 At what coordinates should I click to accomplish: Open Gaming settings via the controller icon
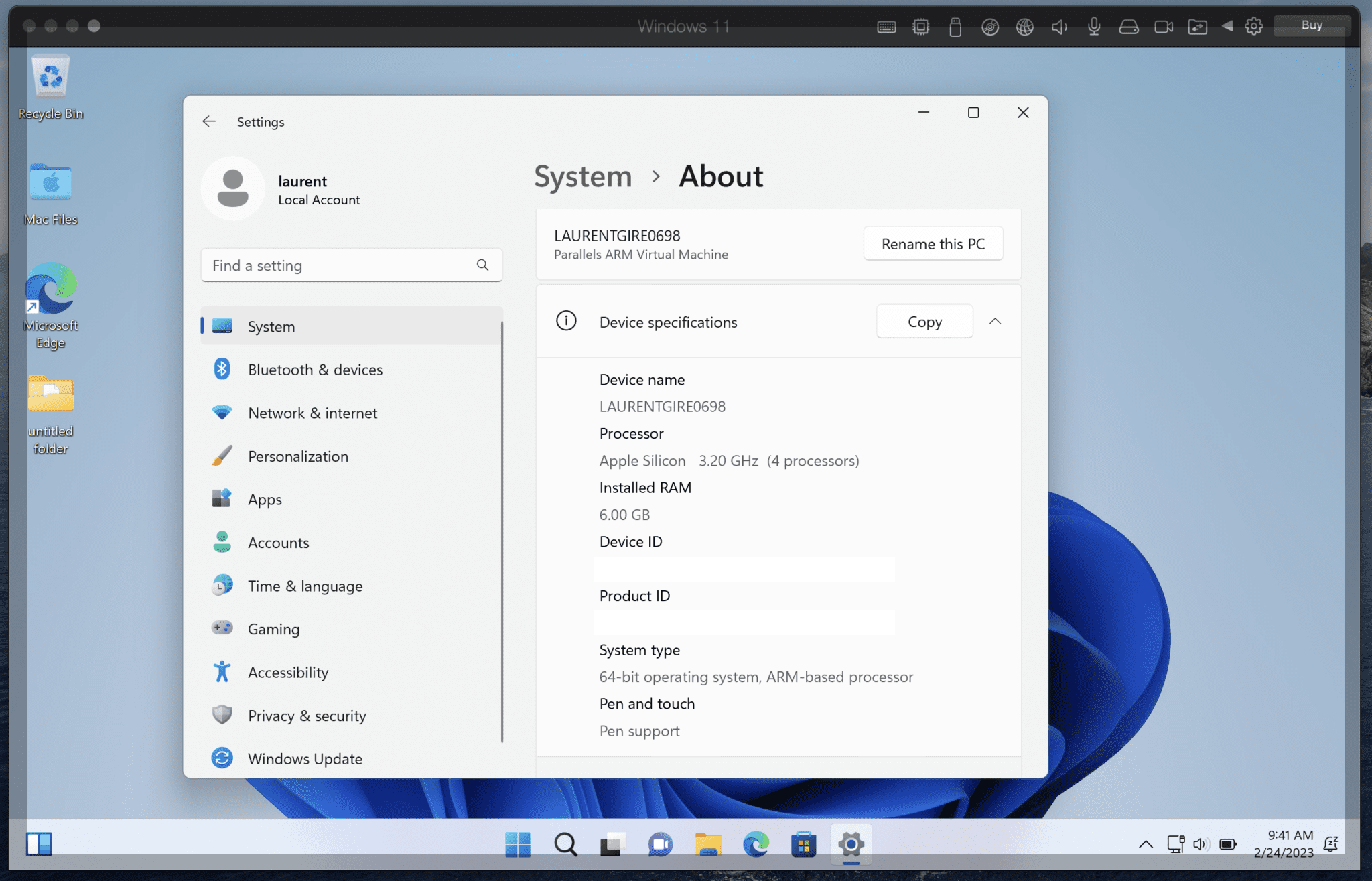pyautogui.click(x=273, y=628)
